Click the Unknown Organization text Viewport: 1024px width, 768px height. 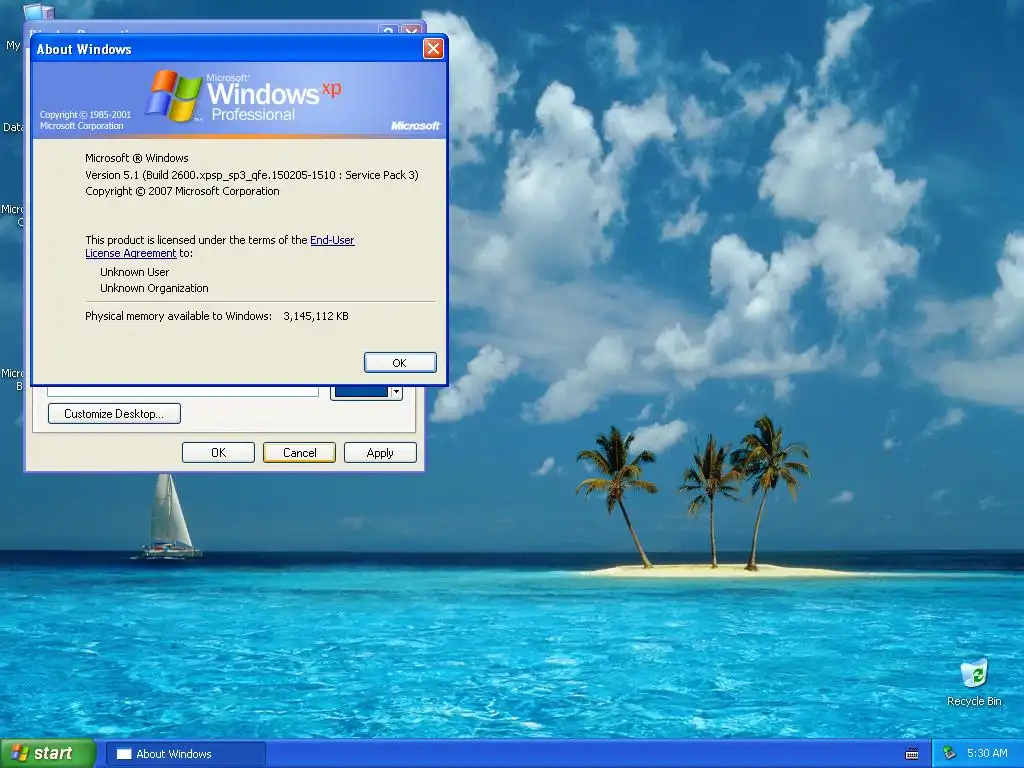pyautogui.click(x=154, y=288)
